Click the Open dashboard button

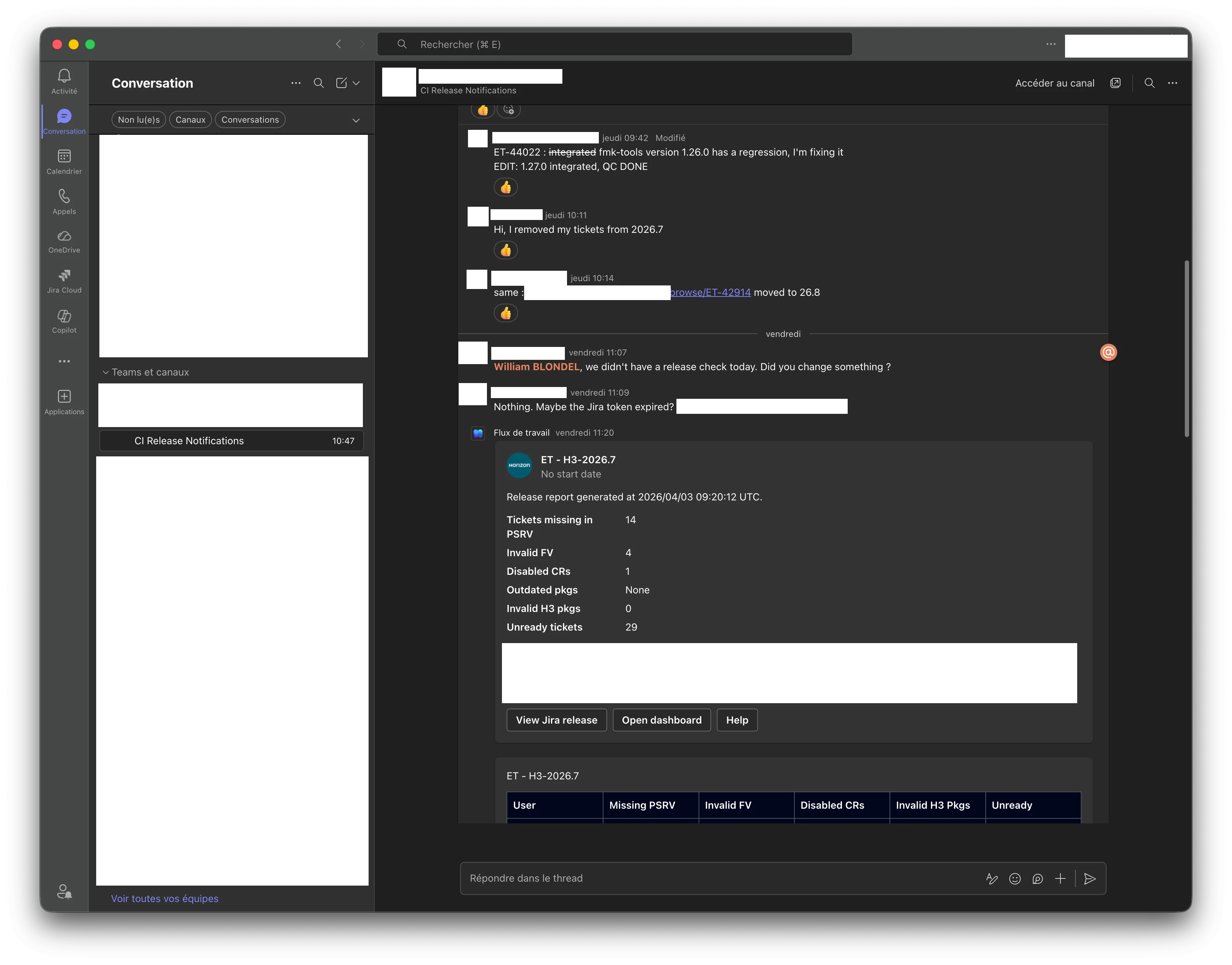(x=662, y=720)
